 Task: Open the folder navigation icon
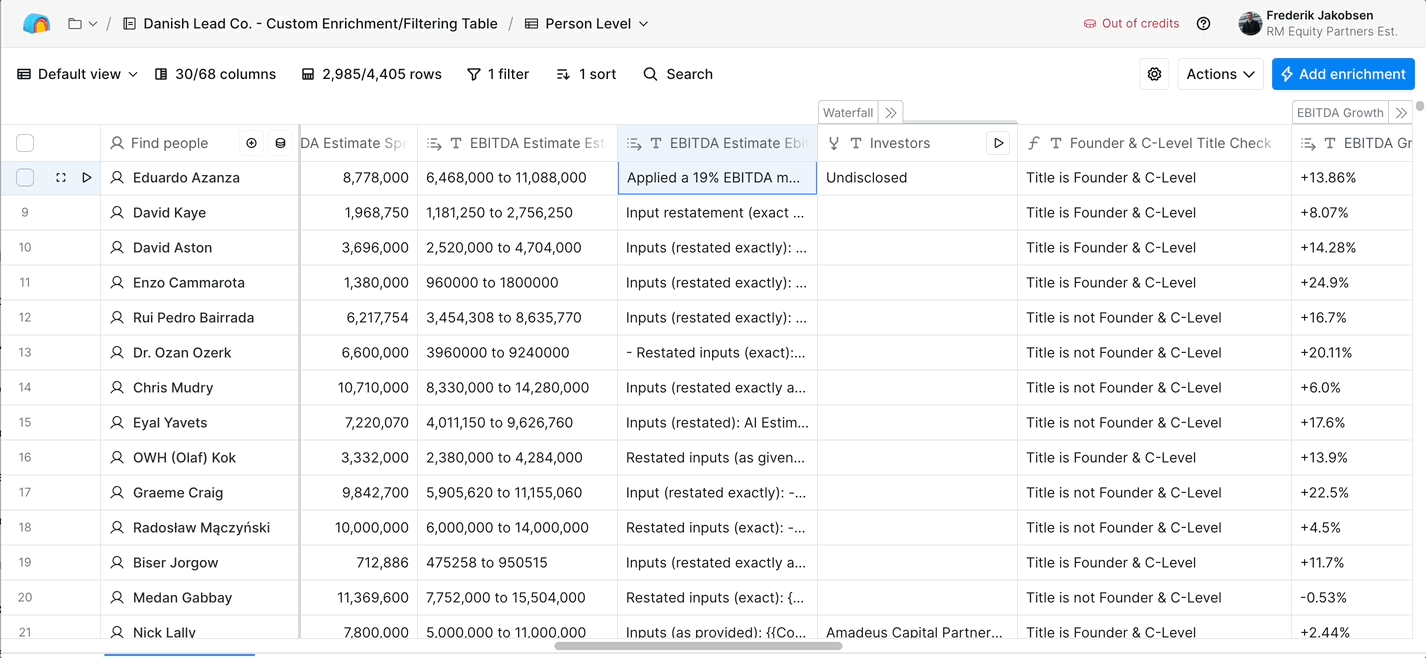click(75, 23)
